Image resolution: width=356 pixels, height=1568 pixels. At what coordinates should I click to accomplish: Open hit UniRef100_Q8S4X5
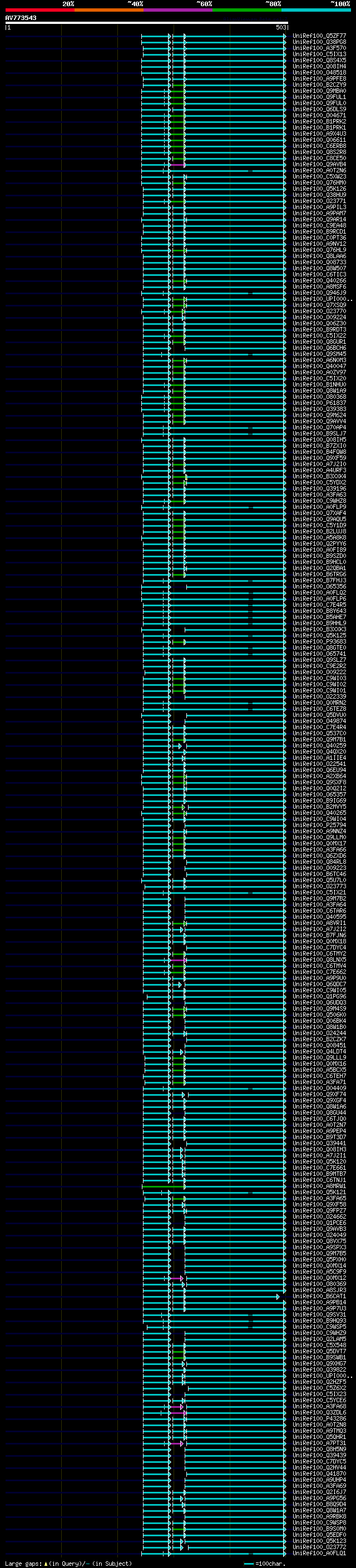tap(319, 60)
